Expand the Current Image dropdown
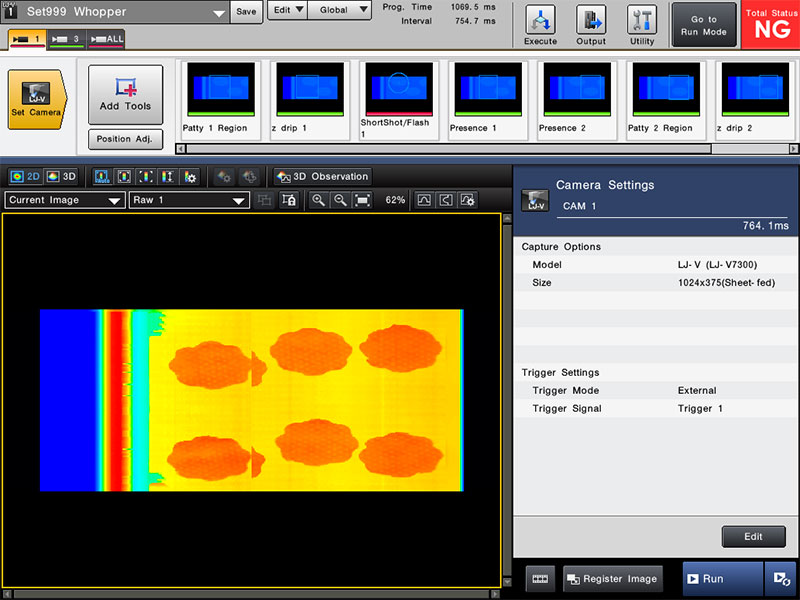Screen dimensions: 800x600 pos(64,200)
